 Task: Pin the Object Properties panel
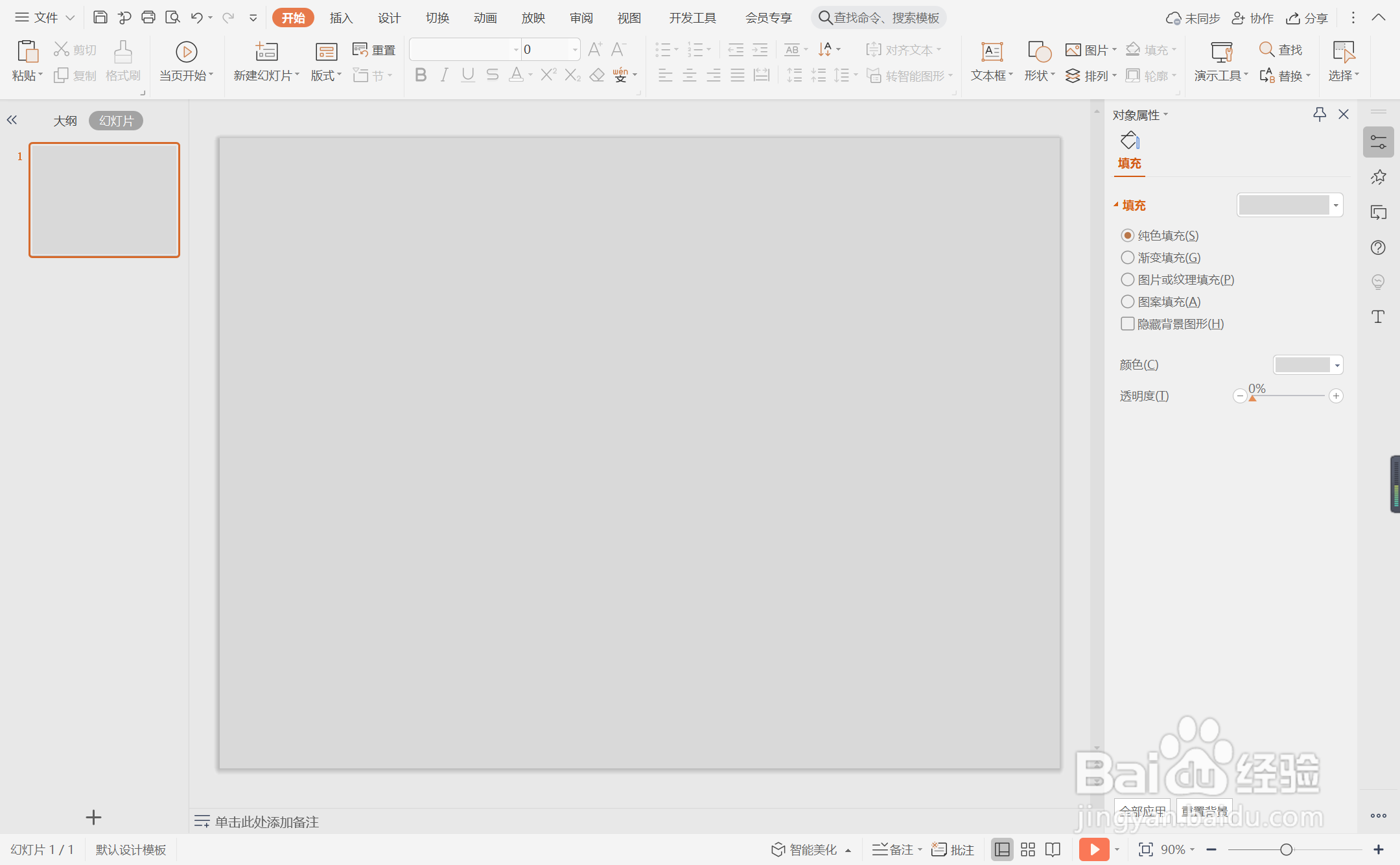pos(1319,115)
